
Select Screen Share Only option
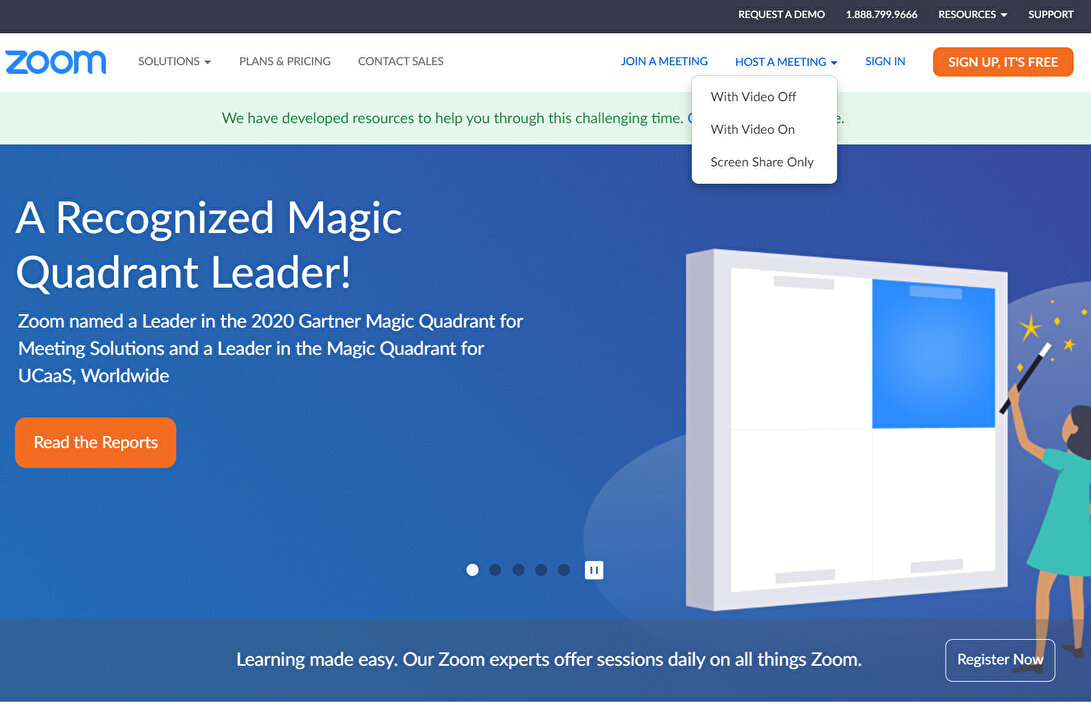[761, 162]
